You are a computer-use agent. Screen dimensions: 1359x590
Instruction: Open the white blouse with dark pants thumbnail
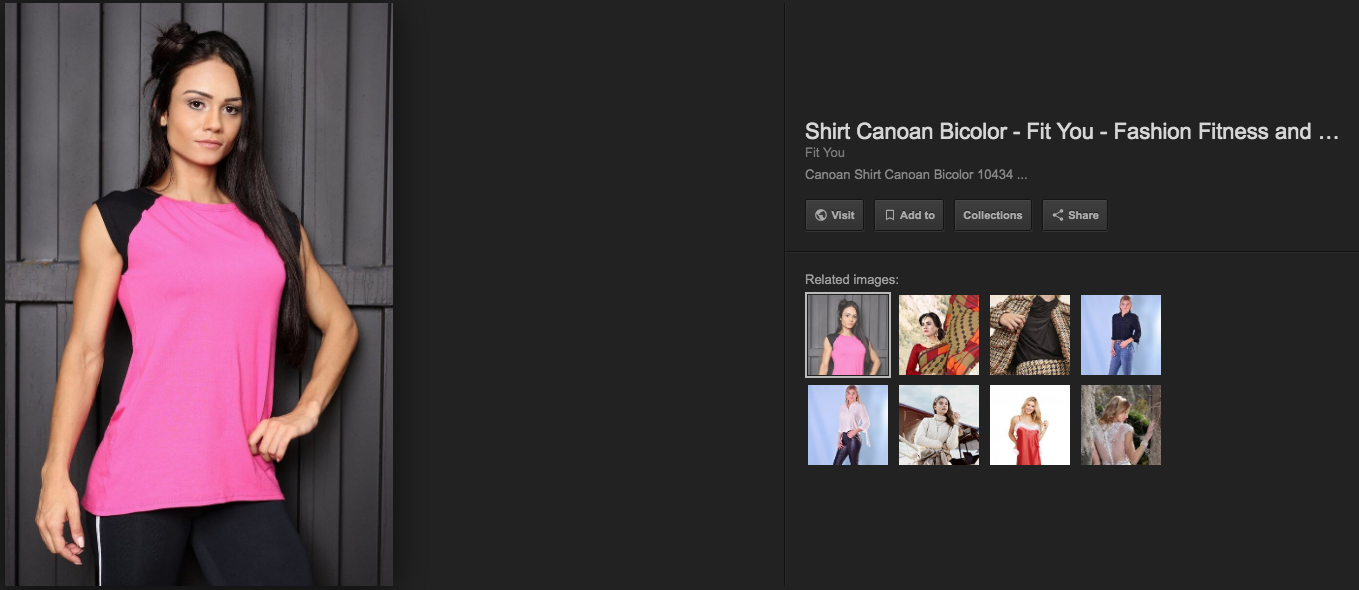click(848, 425)
